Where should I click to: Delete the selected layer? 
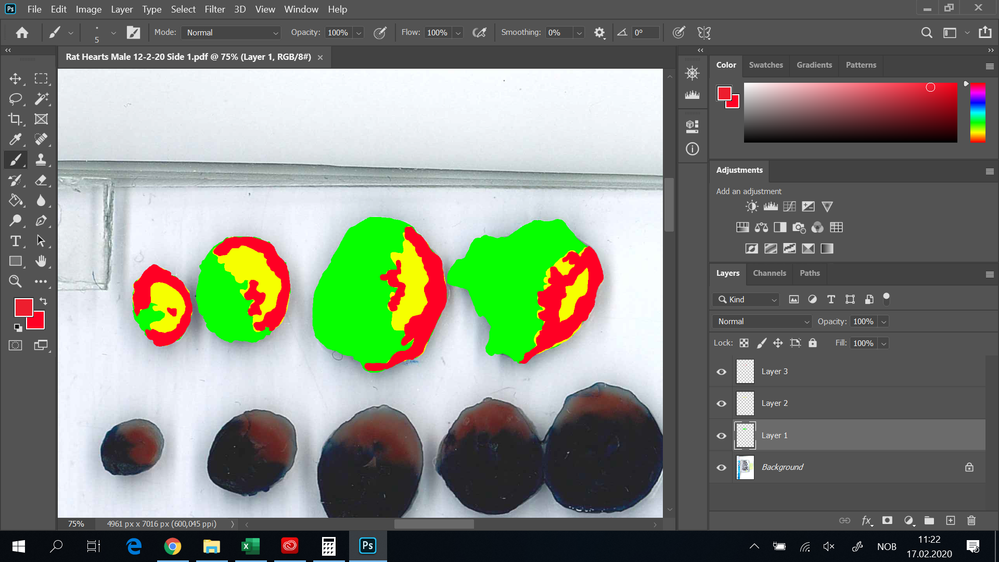pos(971,521)
